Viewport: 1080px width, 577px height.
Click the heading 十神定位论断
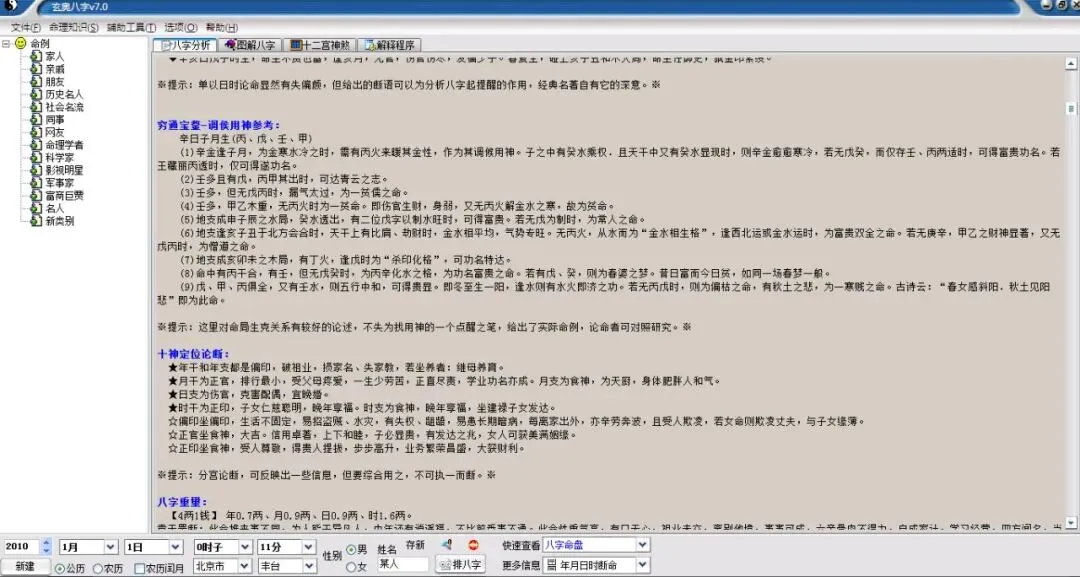pos(194,354)
